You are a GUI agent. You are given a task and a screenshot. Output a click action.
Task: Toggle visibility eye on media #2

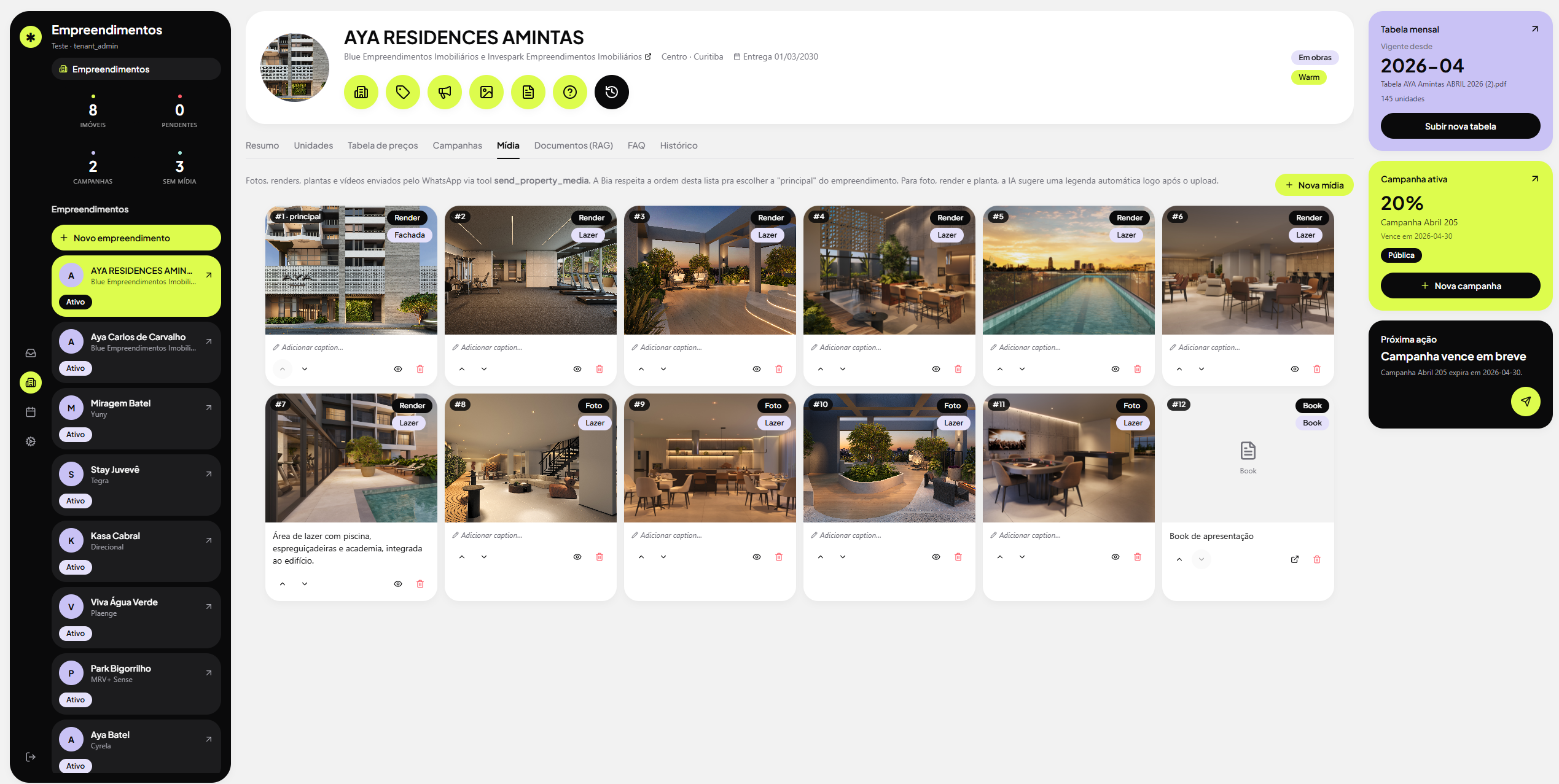point(577,369)
